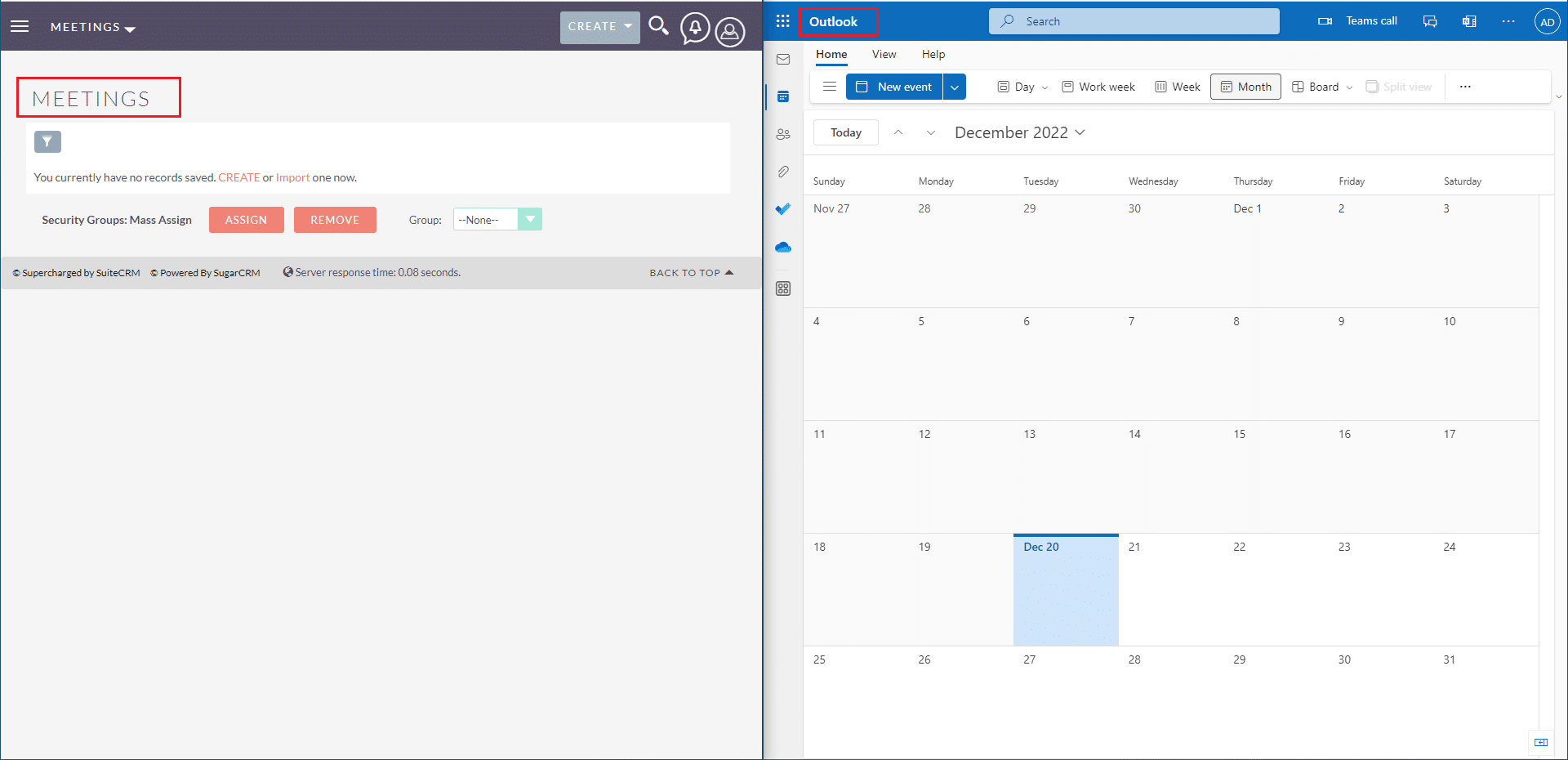Open More apps in Outlook sidebar
This screenshot has height=760, width=1568.
pos(783,288)
